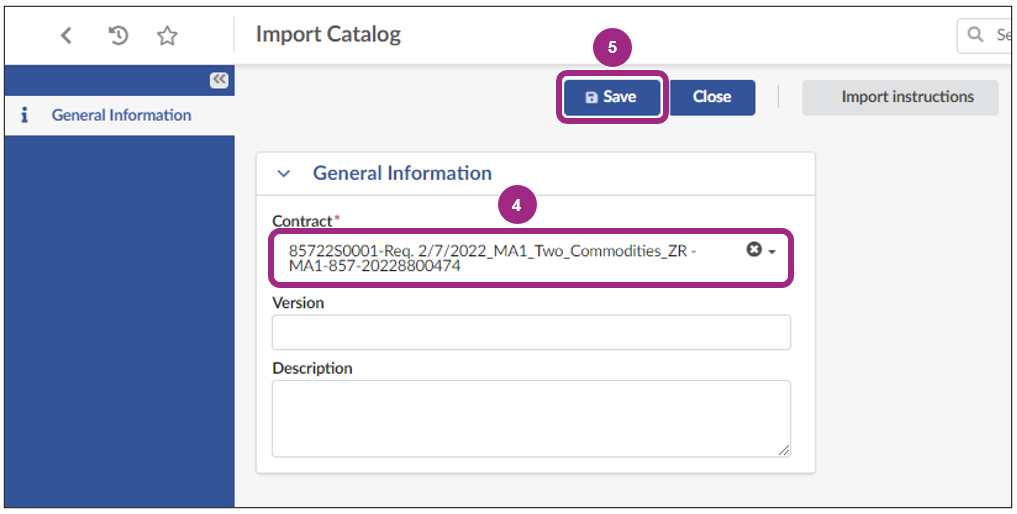Collapse the General Information section chevron

(283, 173)
